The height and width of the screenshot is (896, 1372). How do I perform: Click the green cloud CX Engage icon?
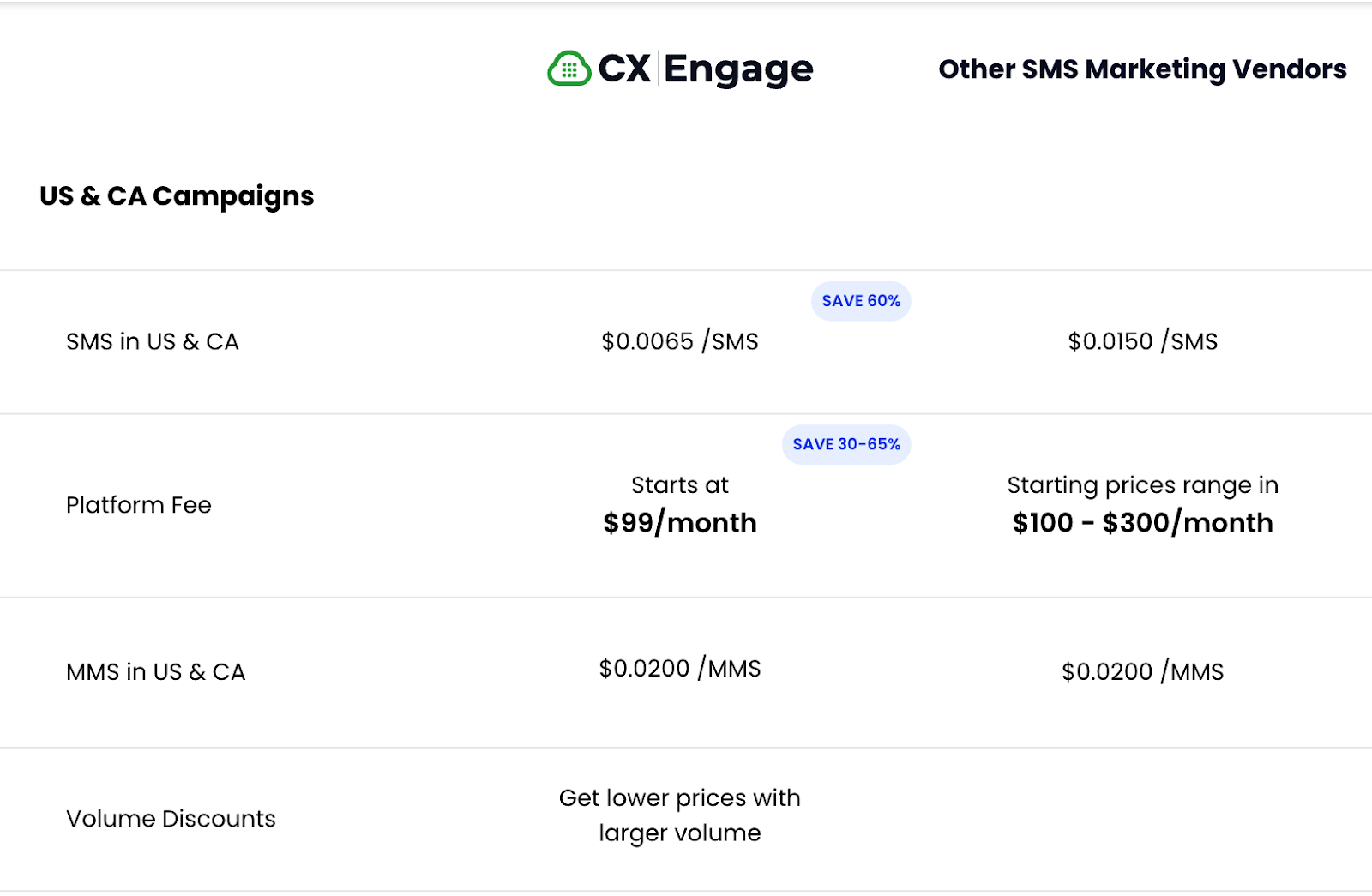pos(569,69)
